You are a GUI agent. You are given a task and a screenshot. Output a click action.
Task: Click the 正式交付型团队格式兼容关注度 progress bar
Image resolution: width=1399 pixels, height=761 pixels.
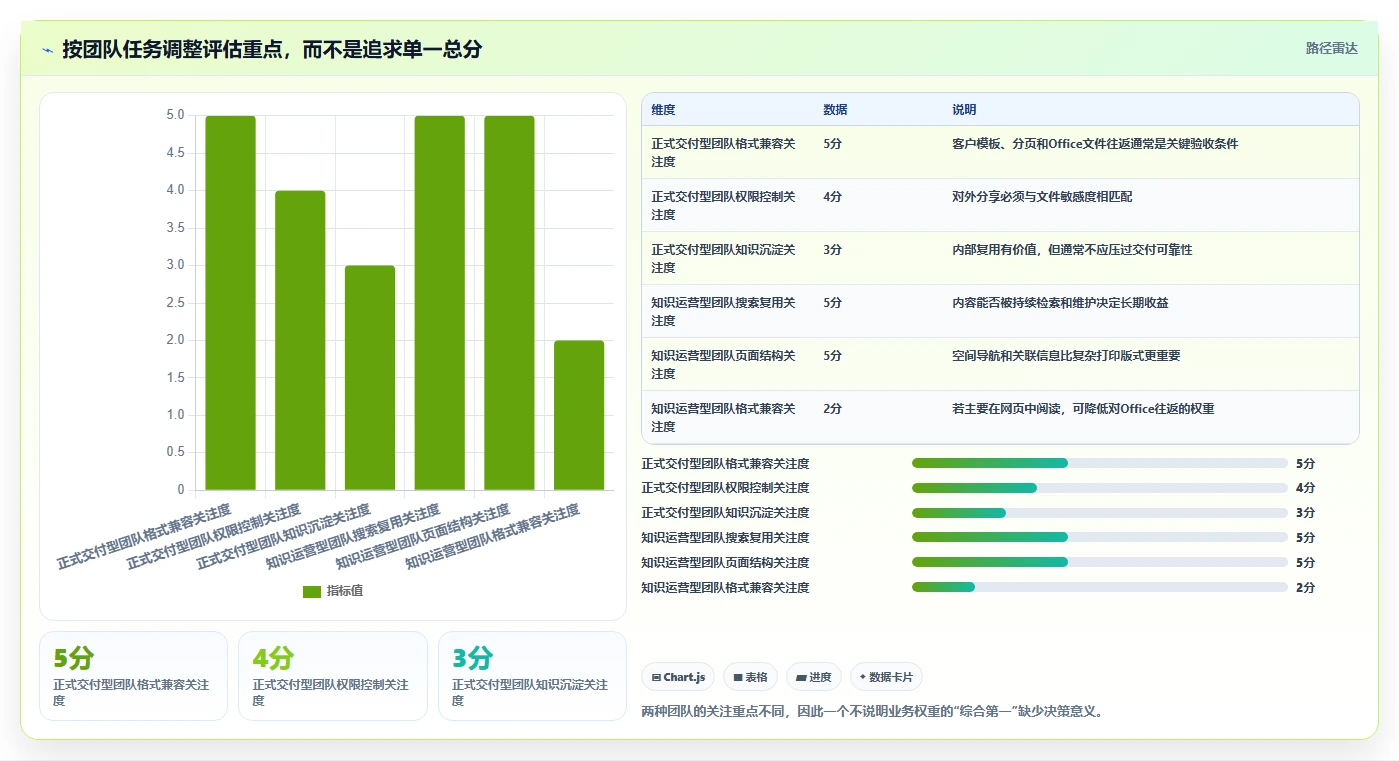1099,463
